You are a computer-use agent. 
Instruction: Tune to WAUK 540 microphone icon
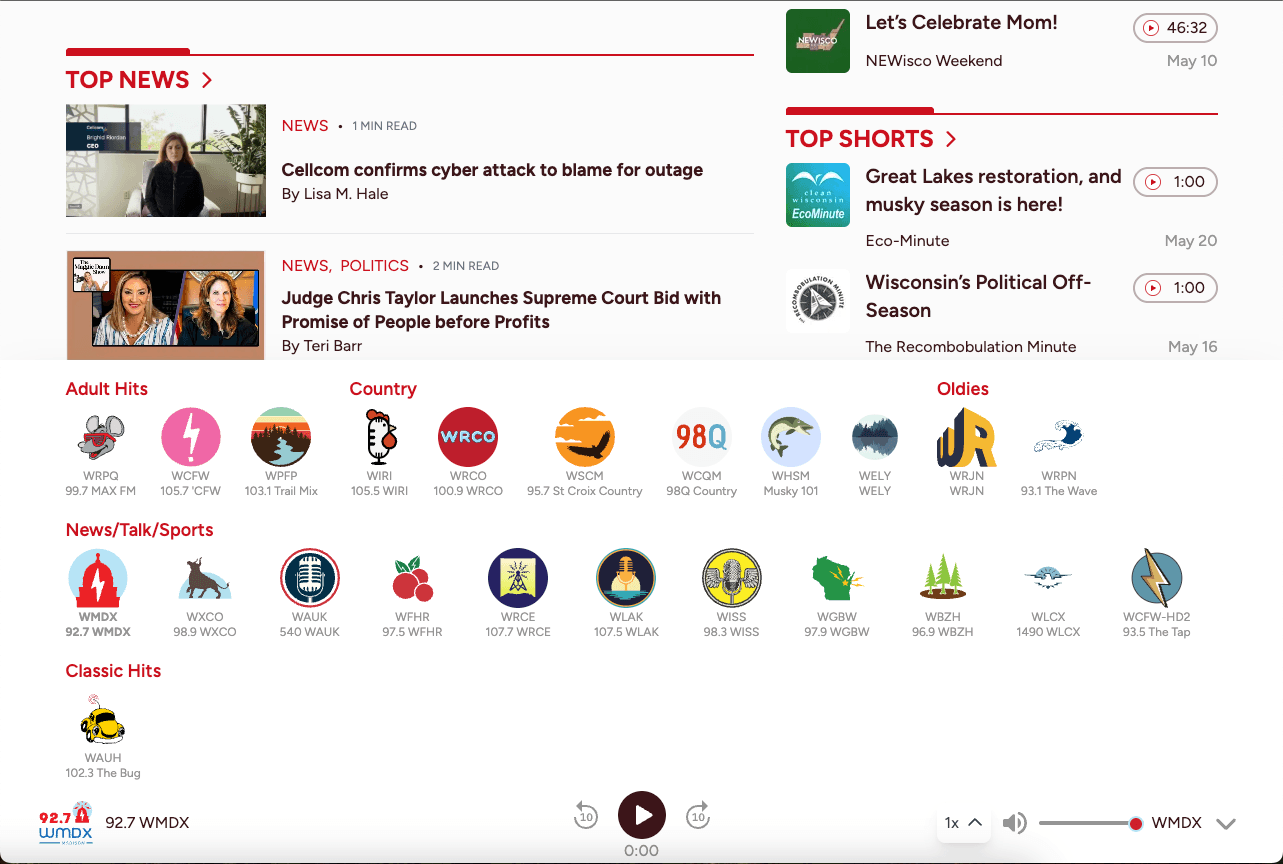coord(310,578)
